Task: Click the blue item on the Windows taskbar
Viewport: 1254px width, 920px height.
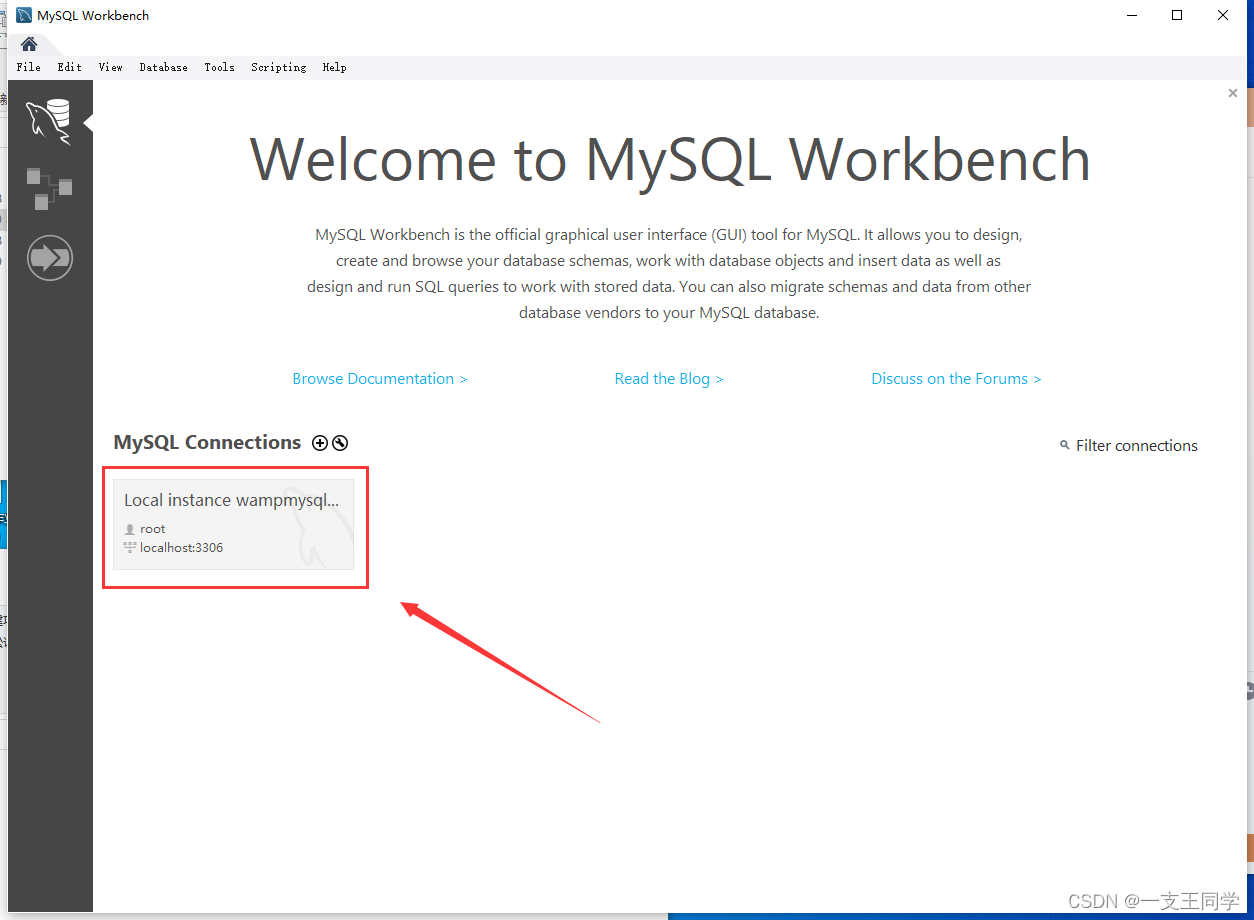Action: tap(950, 915)
